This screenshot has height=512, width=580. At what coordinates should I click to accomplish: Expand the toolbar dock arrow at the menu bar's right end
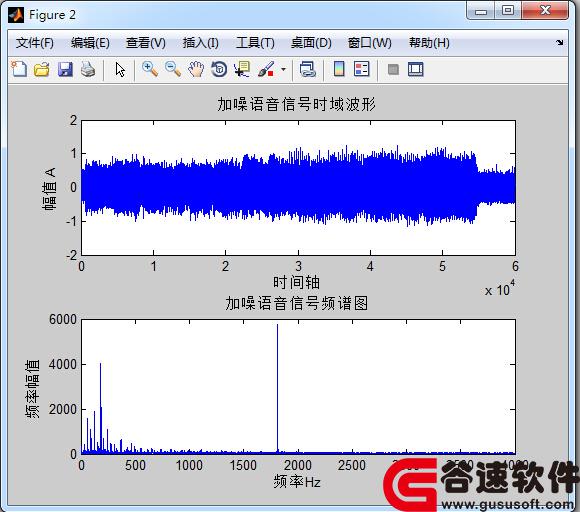(560, 43)
